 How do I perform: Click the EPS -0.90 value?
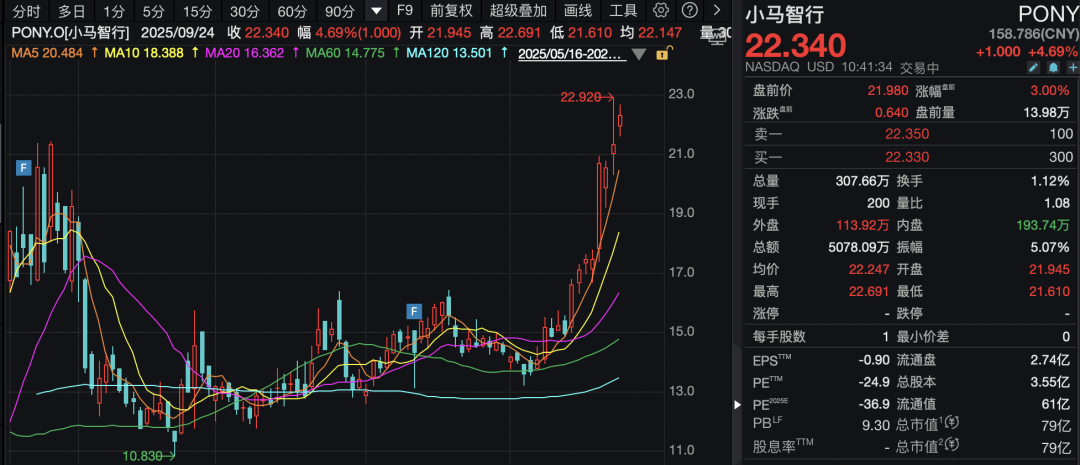point(875,360)
